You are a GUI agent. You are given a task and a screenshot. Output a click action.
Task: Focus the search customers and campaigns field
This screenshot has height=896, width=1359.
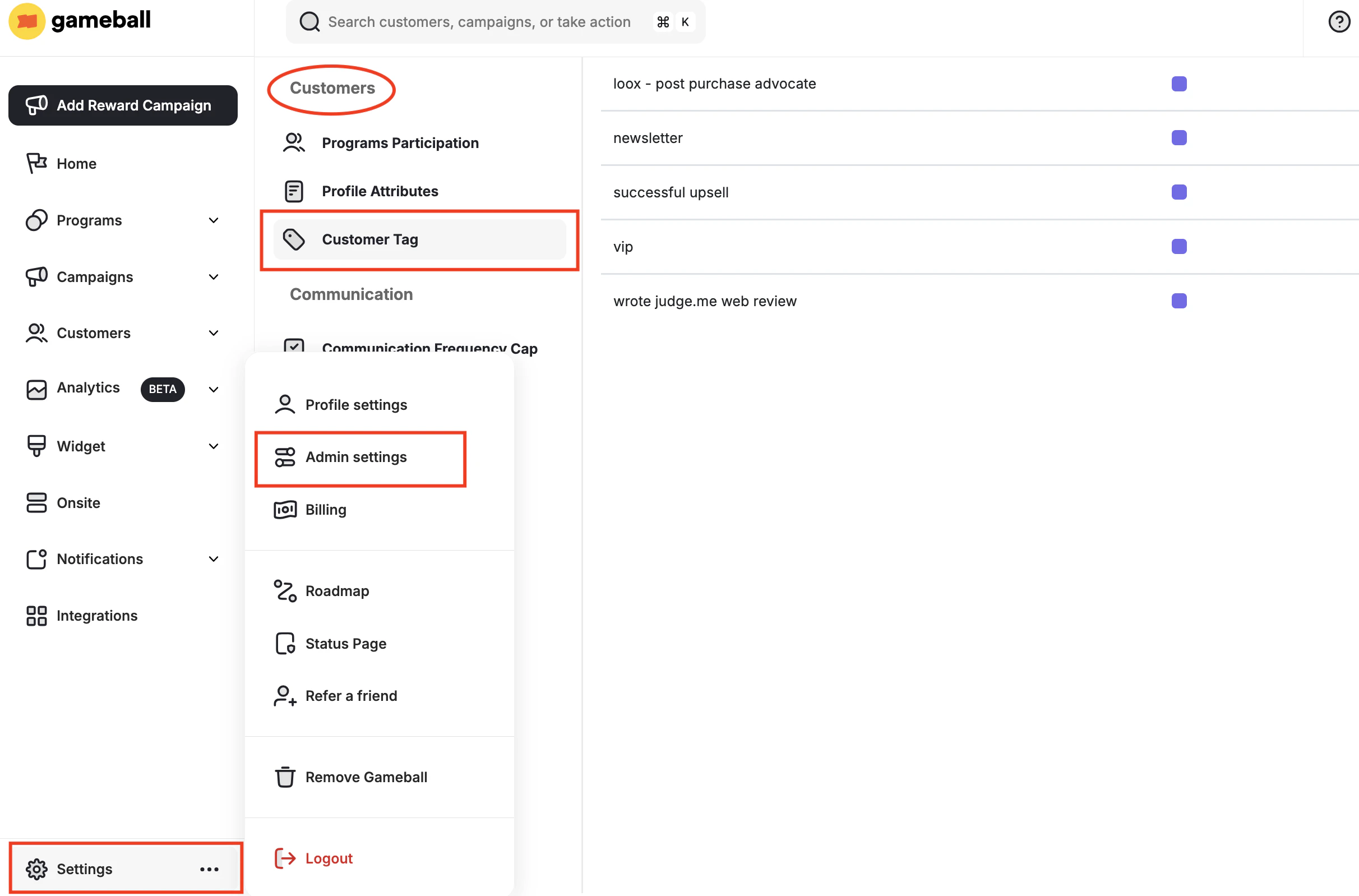[x=495, y=22]
